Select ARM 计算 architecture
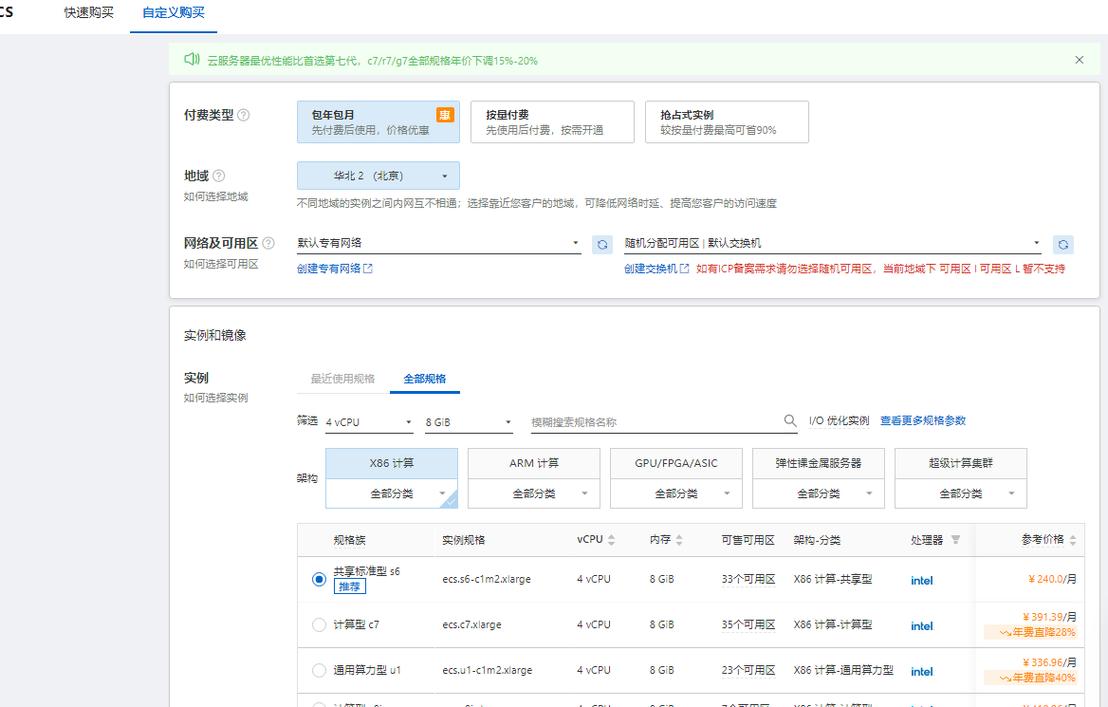 (x=534, y=463)
